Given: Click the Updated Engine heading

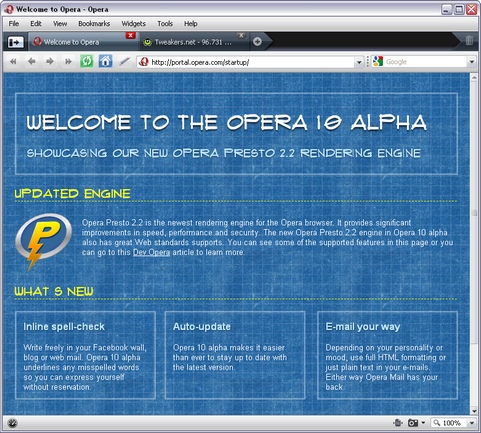Looking at the screenshot, I should [72, 194].
